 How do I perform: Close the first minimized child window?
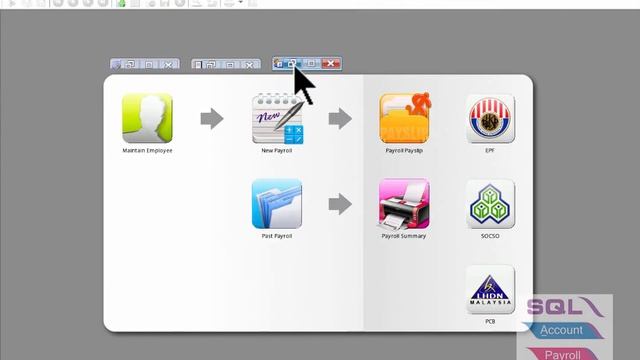coord(168,64)
